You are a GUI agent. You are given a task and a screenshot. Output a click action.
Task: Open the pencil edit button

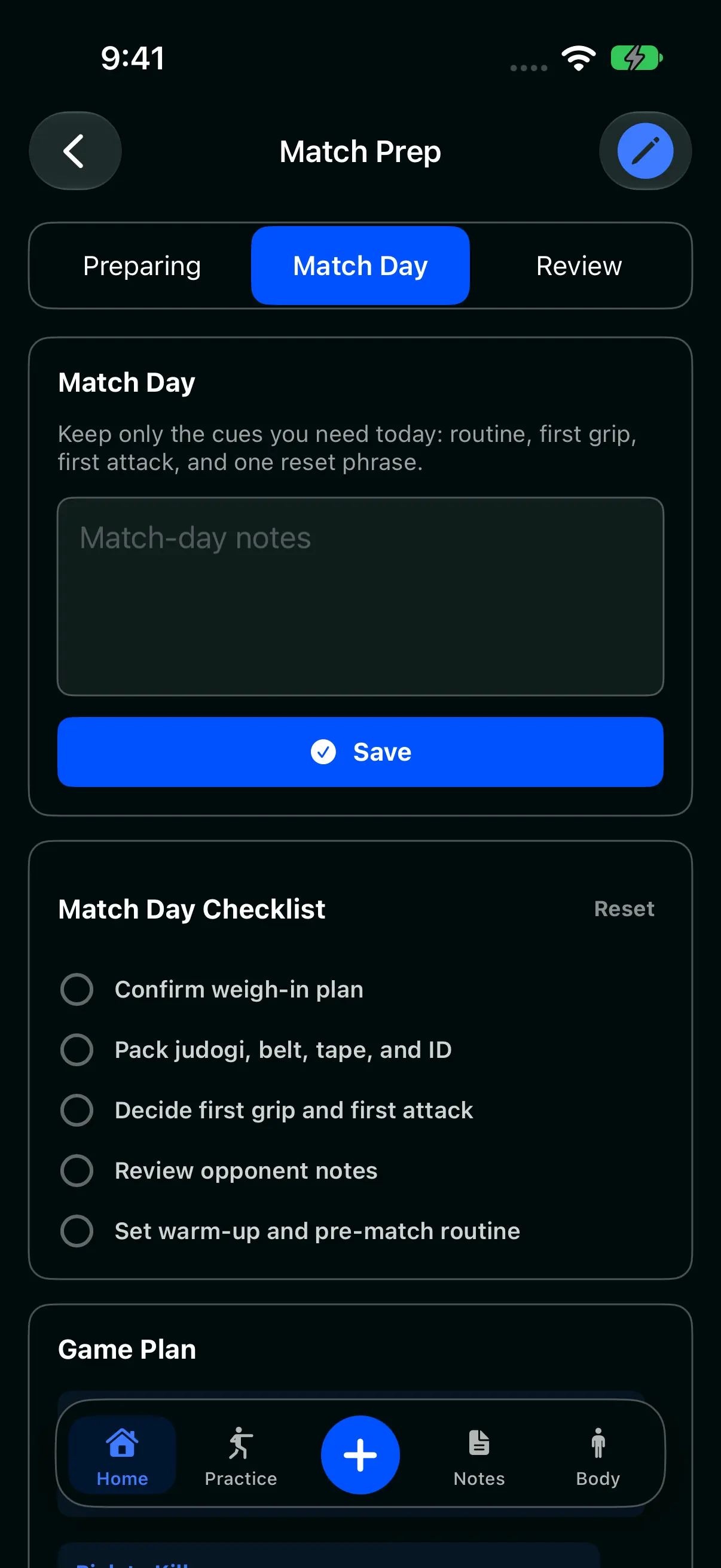tap(645, 151)
